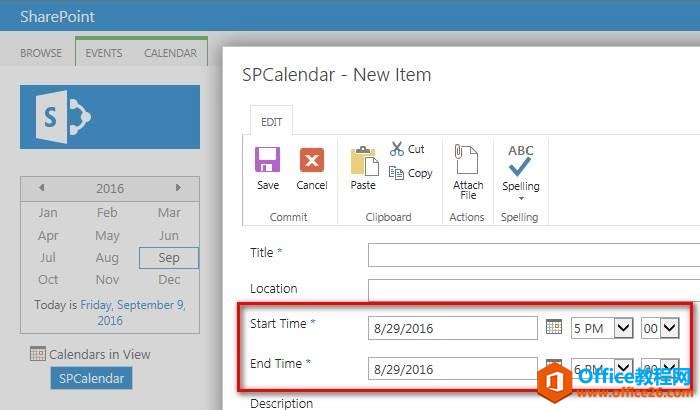Click the Calendars in View icon
700x410 pixels.
click(38, 354)
